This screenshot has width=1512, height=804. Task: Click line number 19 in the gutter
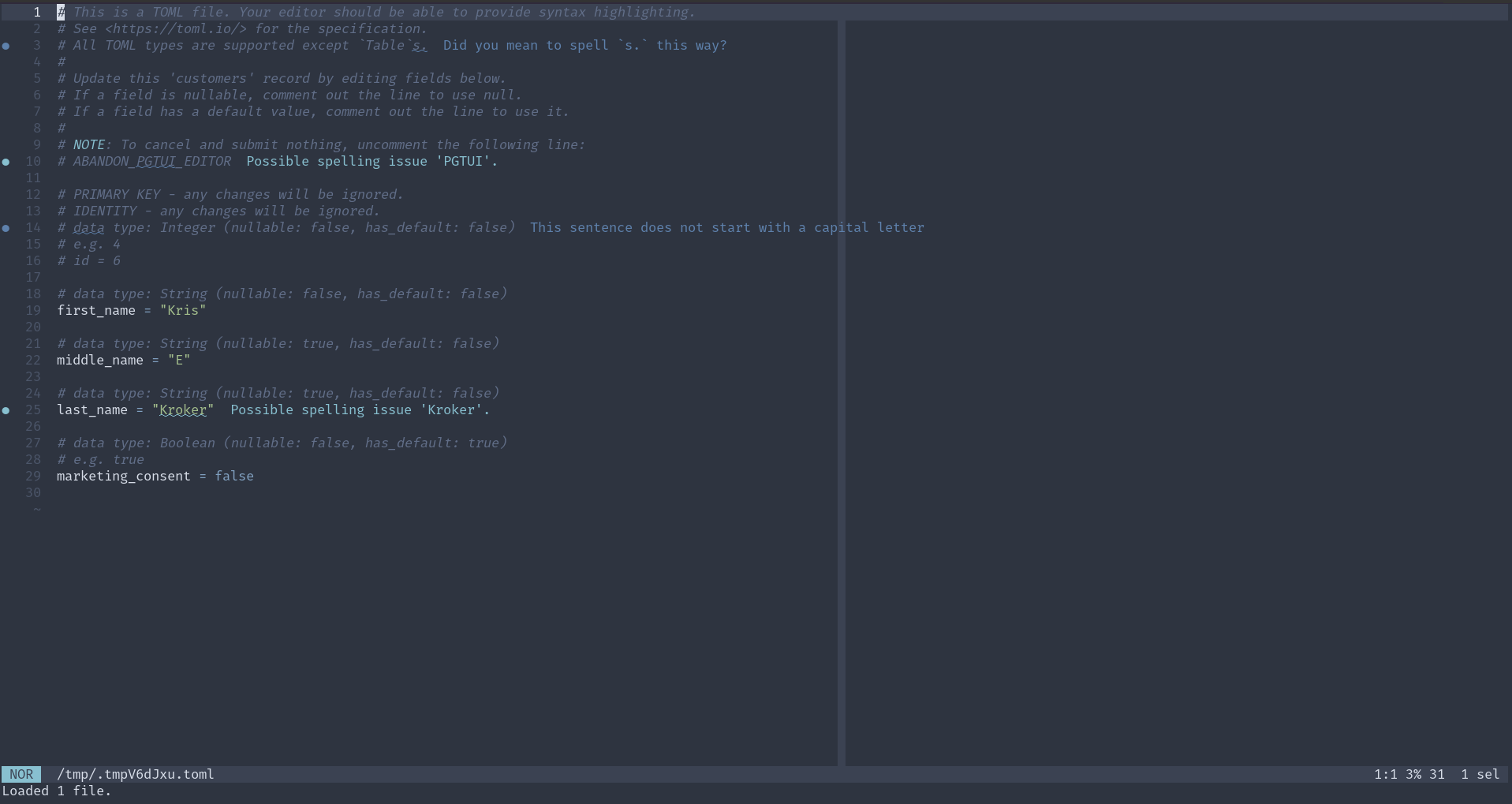[x=33, y=310]
